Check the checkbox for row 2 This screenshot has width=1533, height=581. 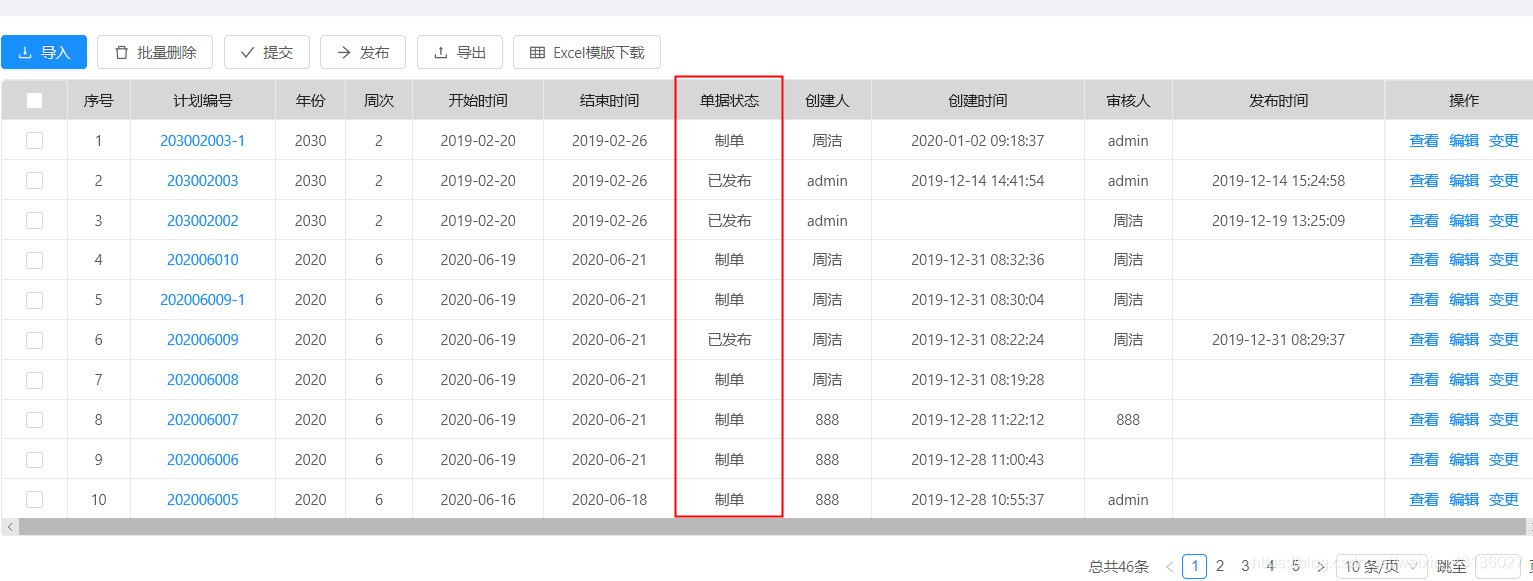34,180
